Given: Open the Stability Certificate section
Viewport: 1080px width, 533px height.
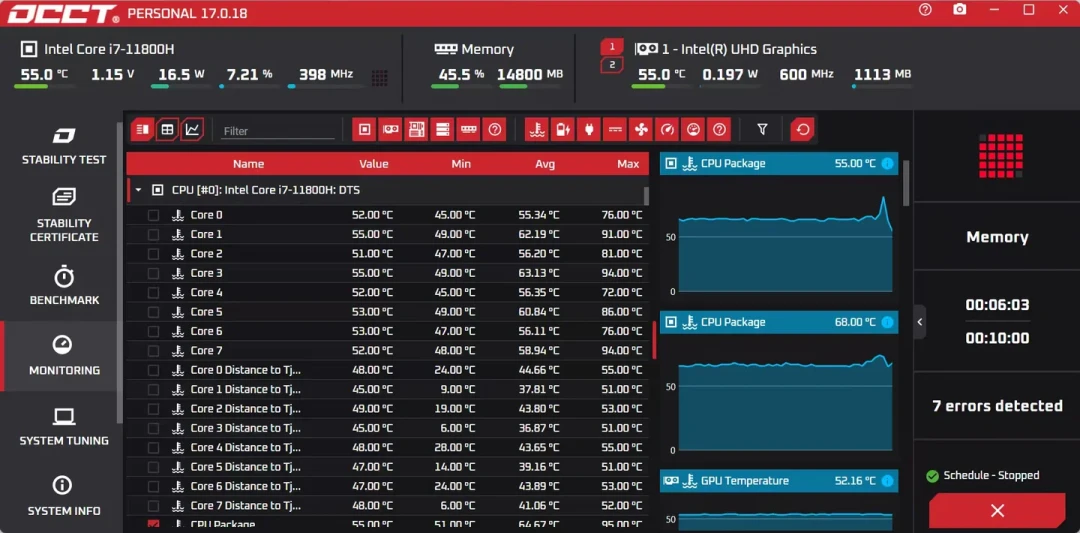Looking at the screenshot, I should pos(64,215).
